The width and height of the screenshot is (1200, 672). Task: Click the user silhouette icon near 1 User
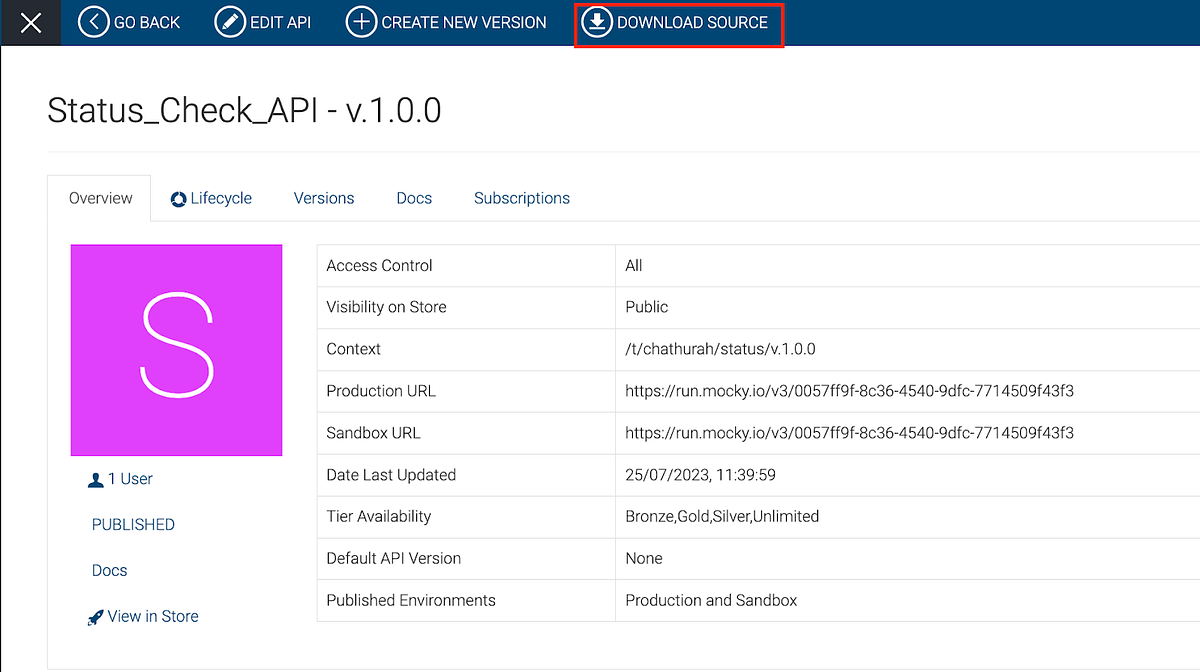[x=94, y=478]
